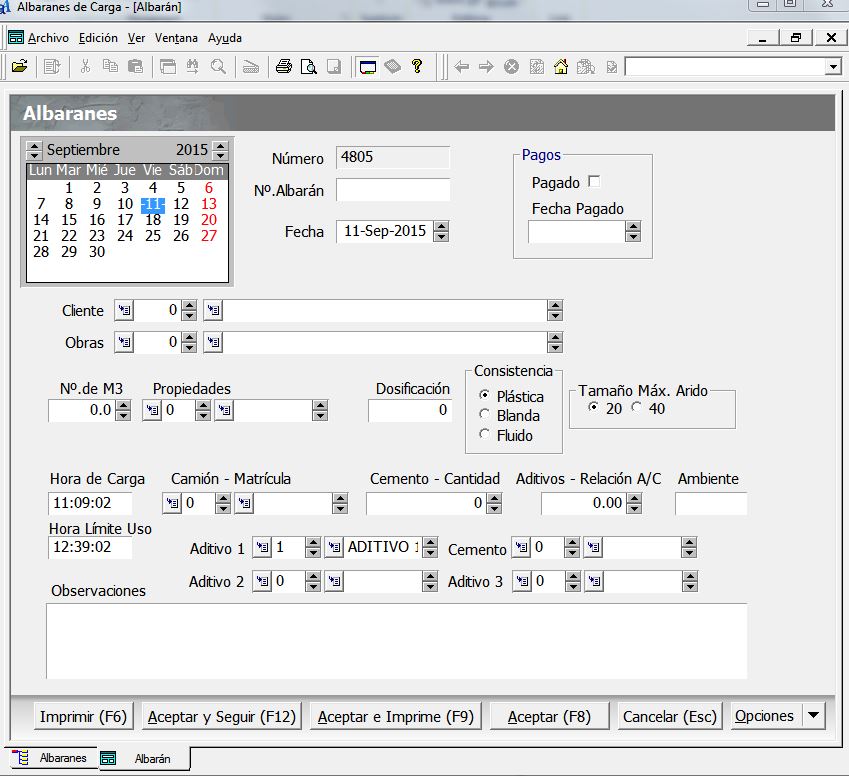849x776 pixels.
Task: Click into the Observaciones text area
Action: click(396, 640)
